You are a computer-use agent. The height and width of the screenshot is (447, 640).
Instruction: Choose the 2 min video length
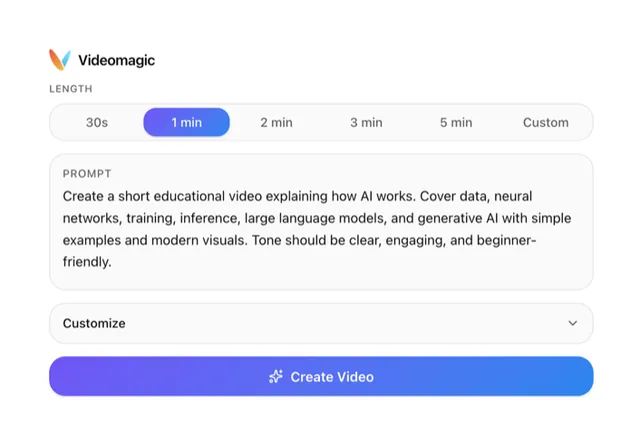pyautogui.click(x=276, y=122)
